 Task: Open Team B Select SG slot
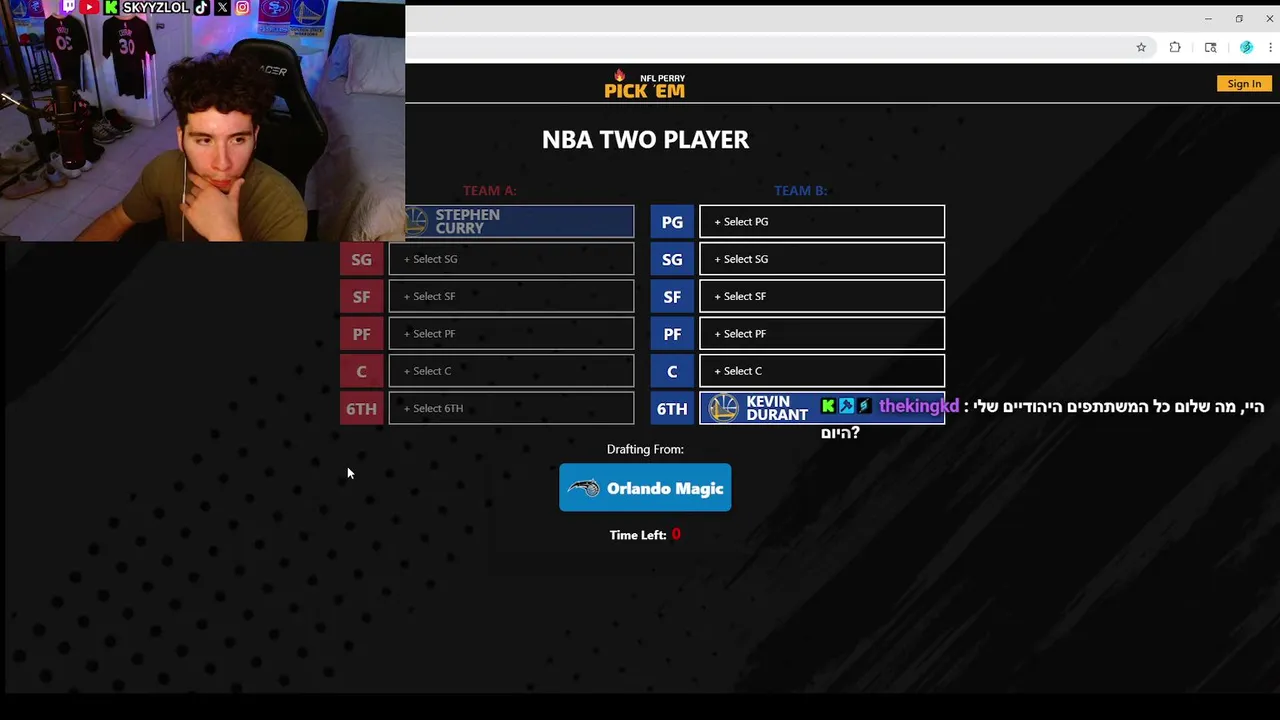(822, 259)
